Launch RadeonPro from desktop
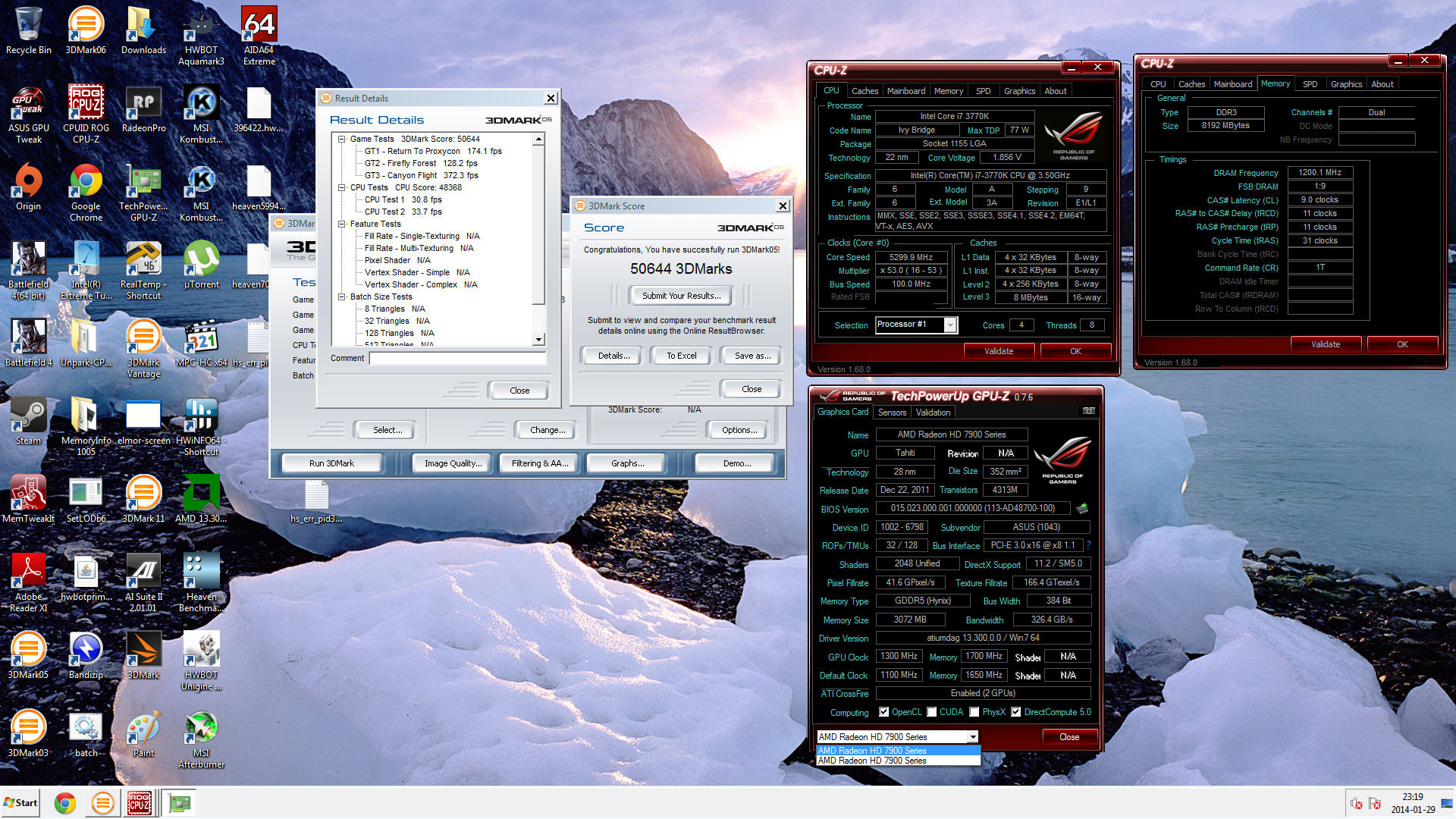This screenshot has width=1456, height=819. tap(143, 108)
